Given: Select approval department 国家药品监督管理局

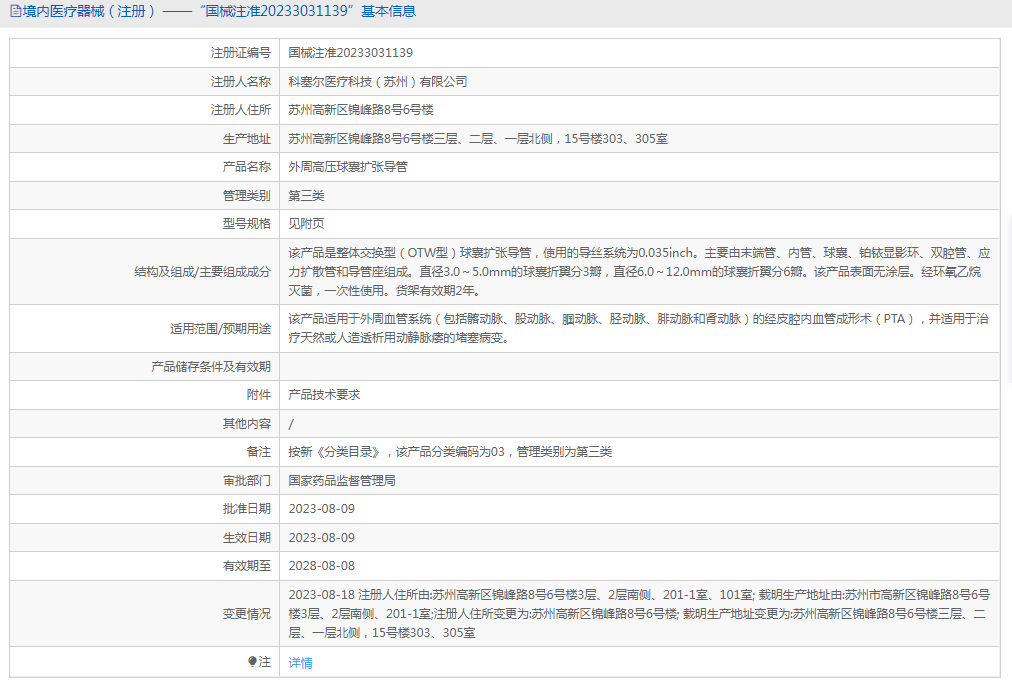Looking at the screenshot, I should (342, 480).
